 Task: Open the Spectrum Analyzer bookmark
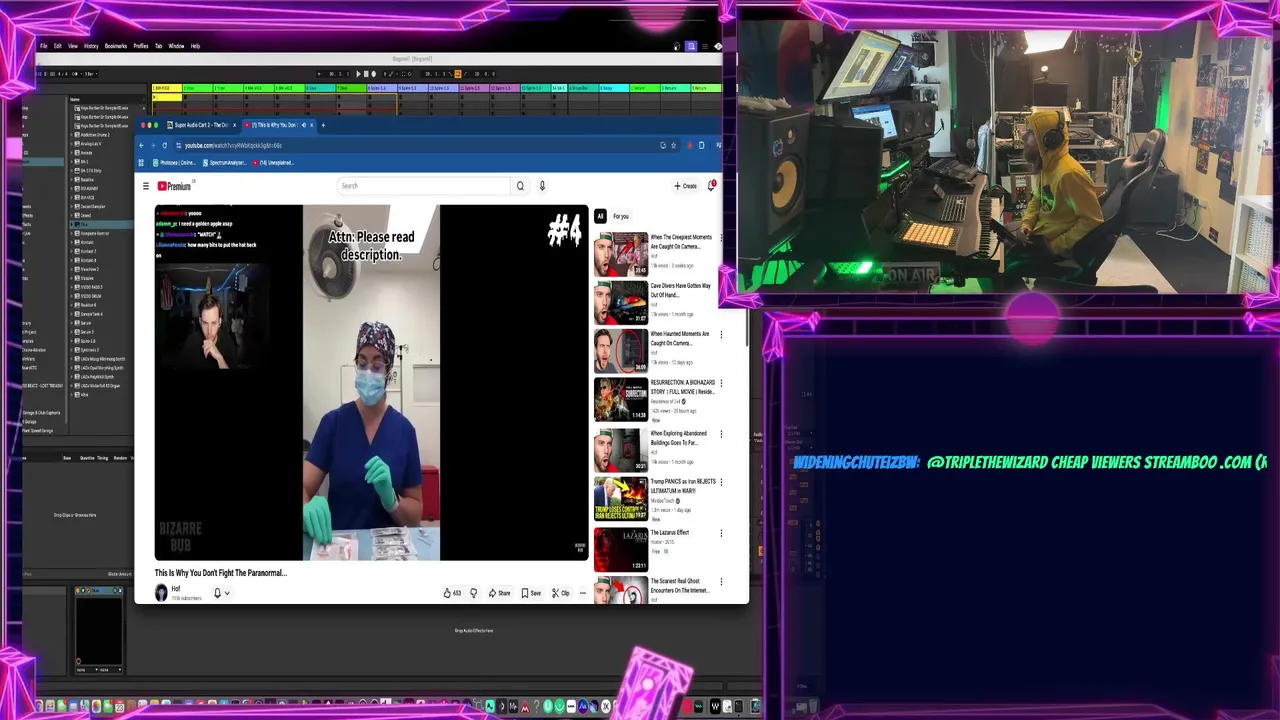coord(225,162)
